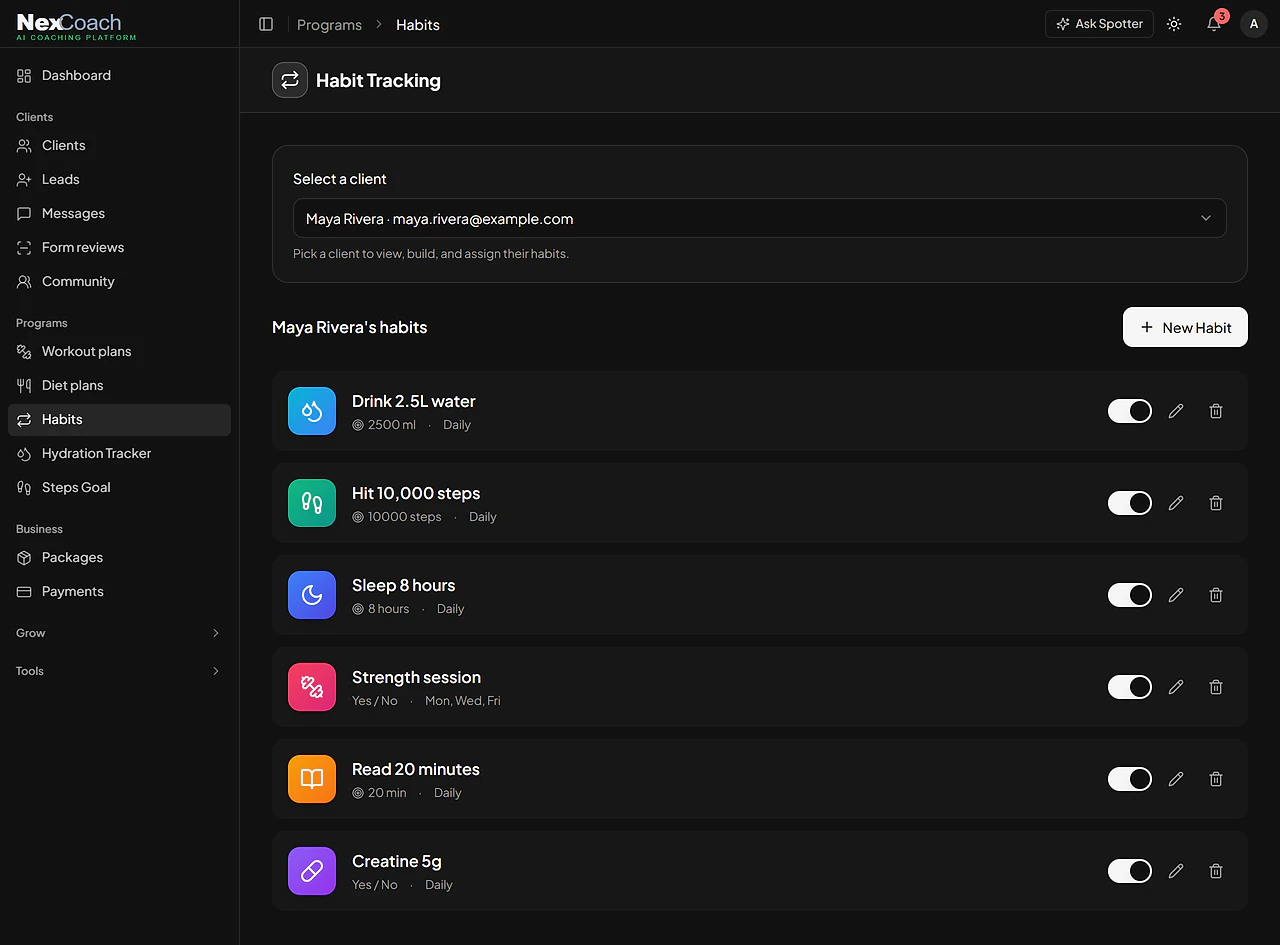
Task: Expand the Grow sidebar section
Action: (x=119, y=633)
